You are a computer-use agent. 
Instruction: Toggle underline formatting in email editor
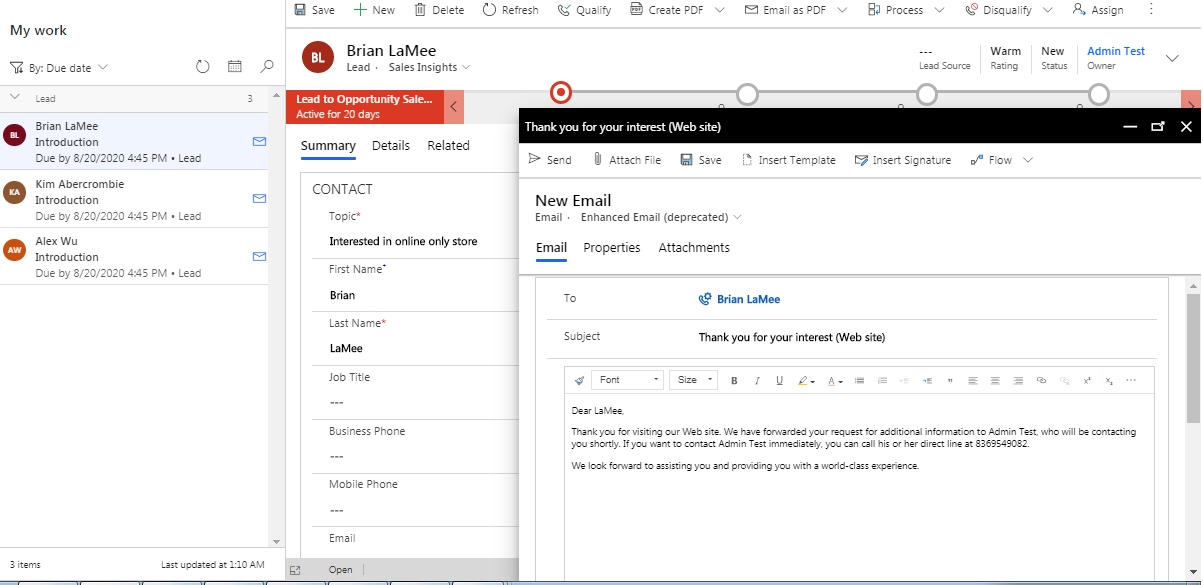pos(780,380)
